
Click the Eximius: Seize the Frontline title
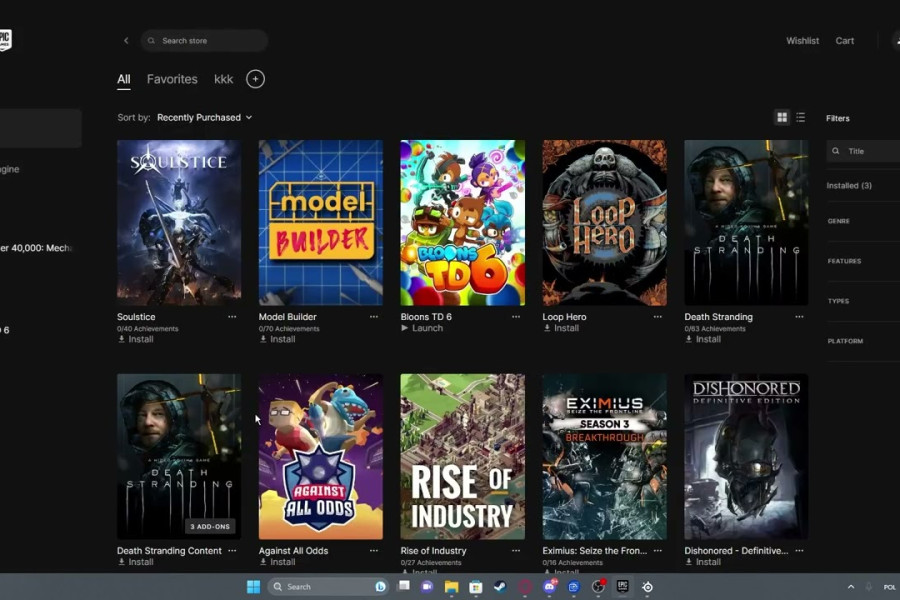(x=595, y=551)
